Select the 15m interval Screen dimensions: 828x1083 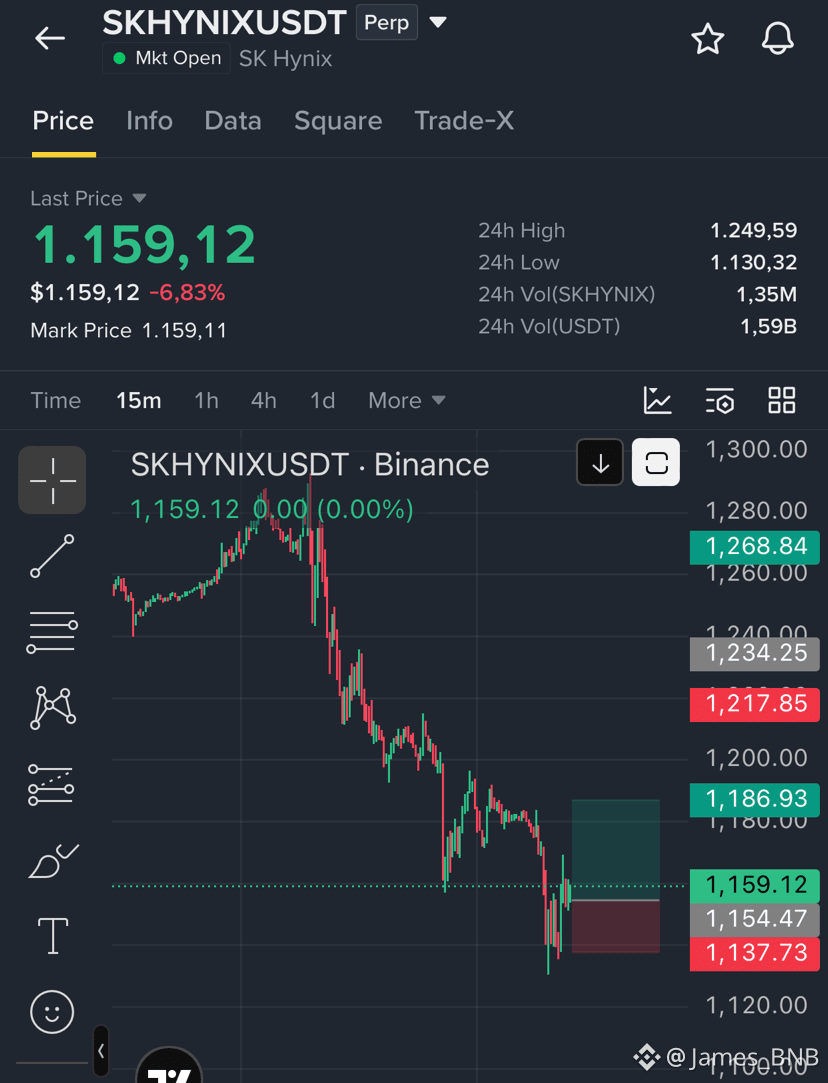coord(138,401)
